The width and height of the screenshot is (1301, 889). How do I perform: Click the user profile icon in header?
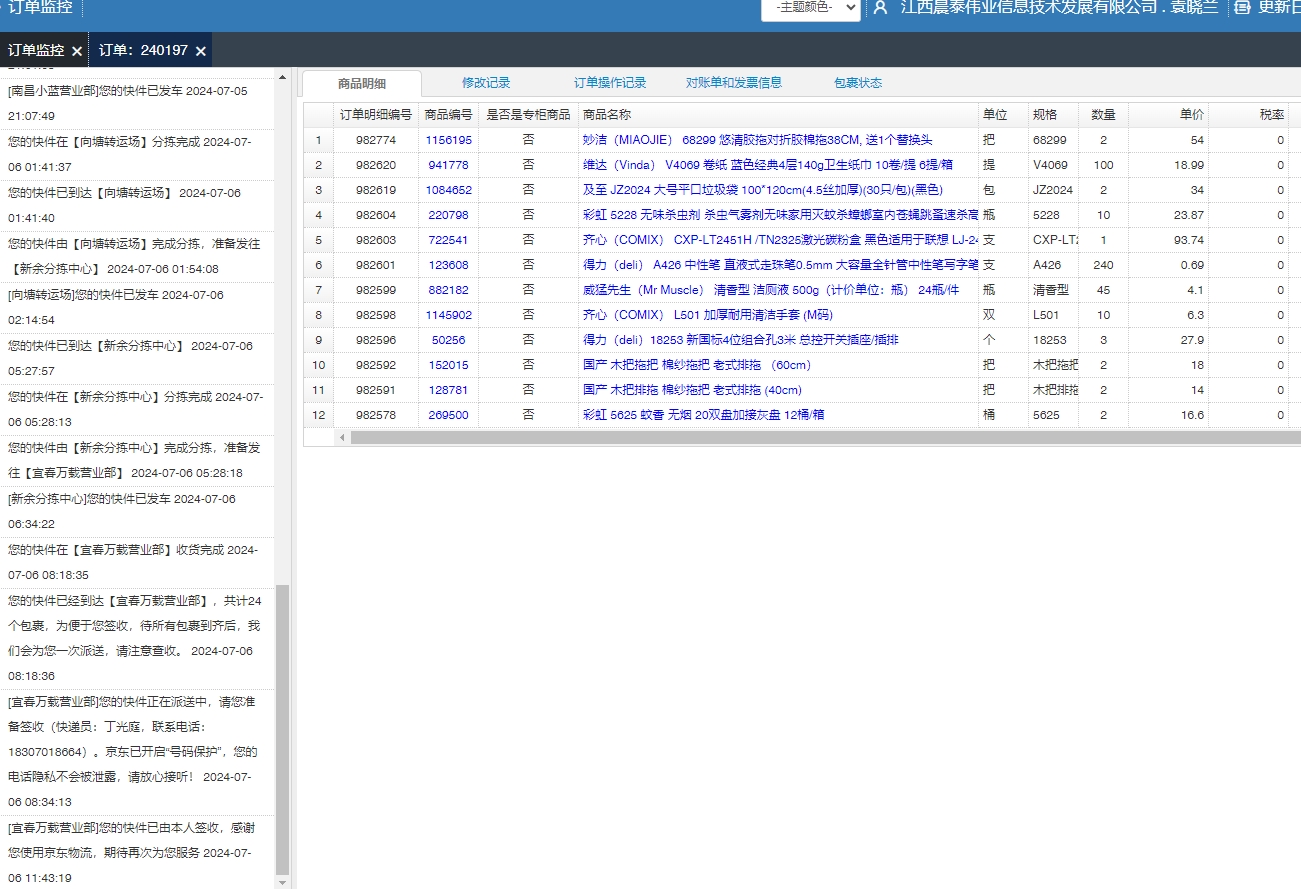(x=880, y=8)
